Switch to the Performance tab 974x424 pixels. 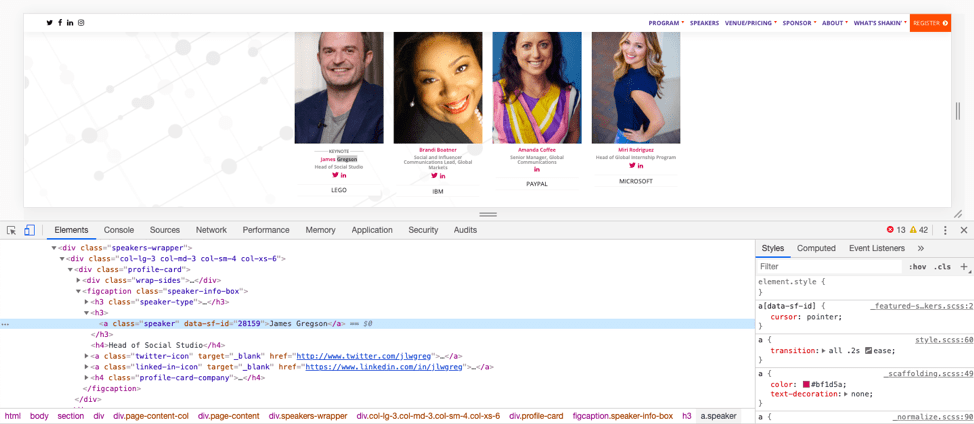point(266,230)
